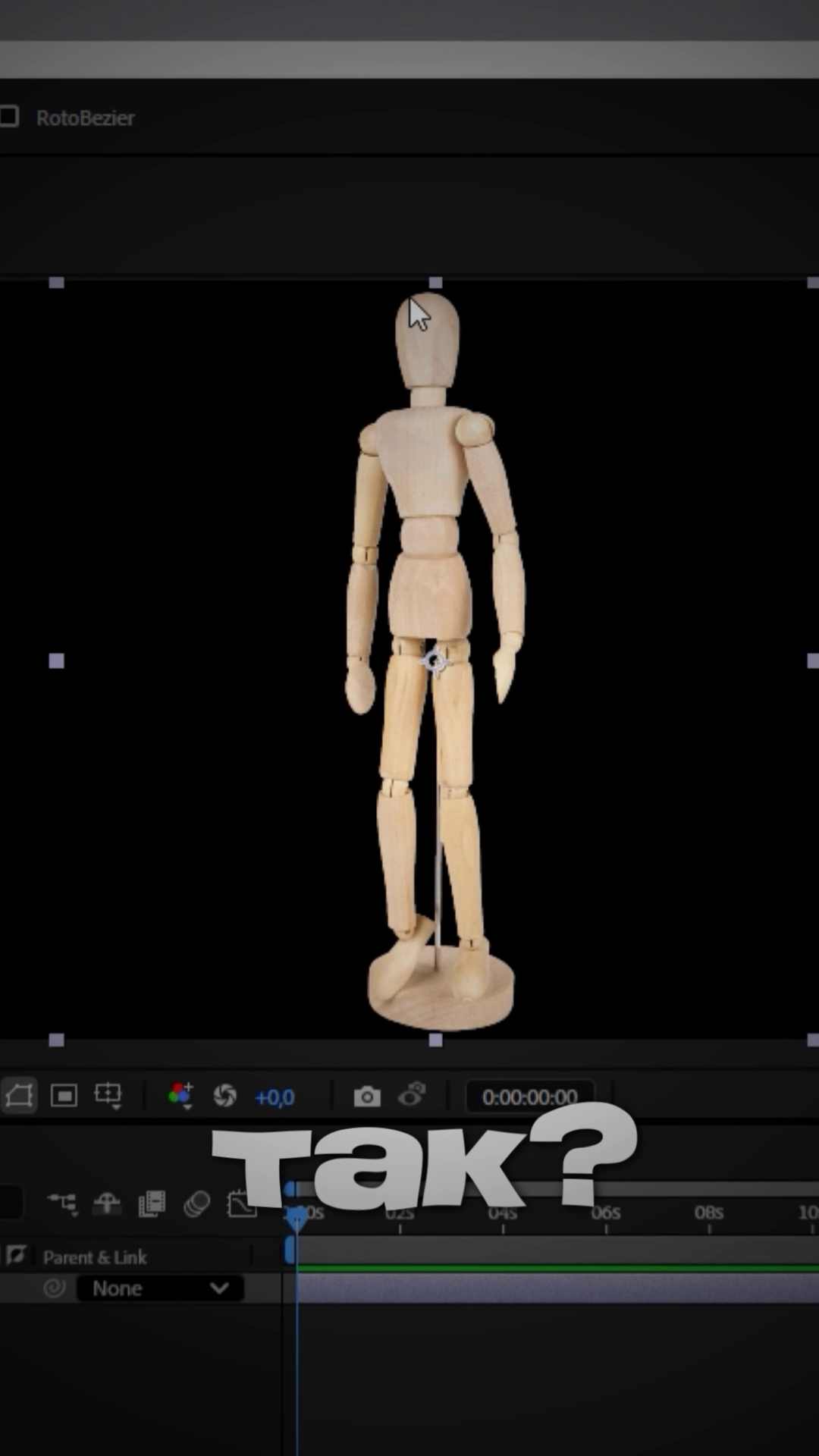Enable motion blur switch icon

click(x=197, y=1203)
